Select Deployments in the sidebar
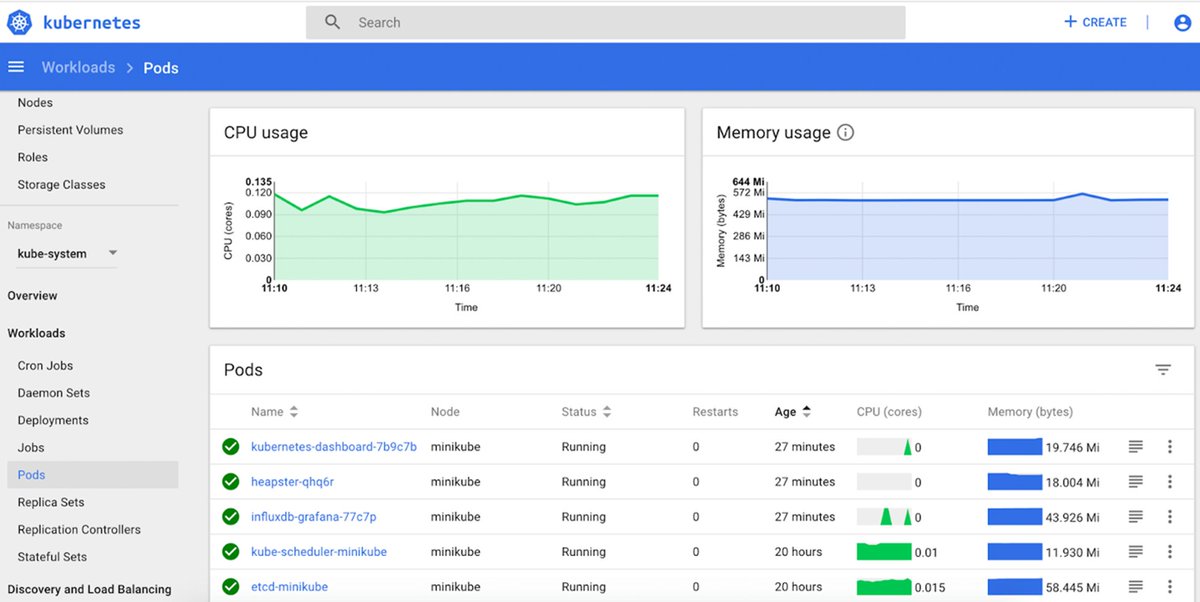The width and height of the screenshot is (1200, 602). [53, 420]
